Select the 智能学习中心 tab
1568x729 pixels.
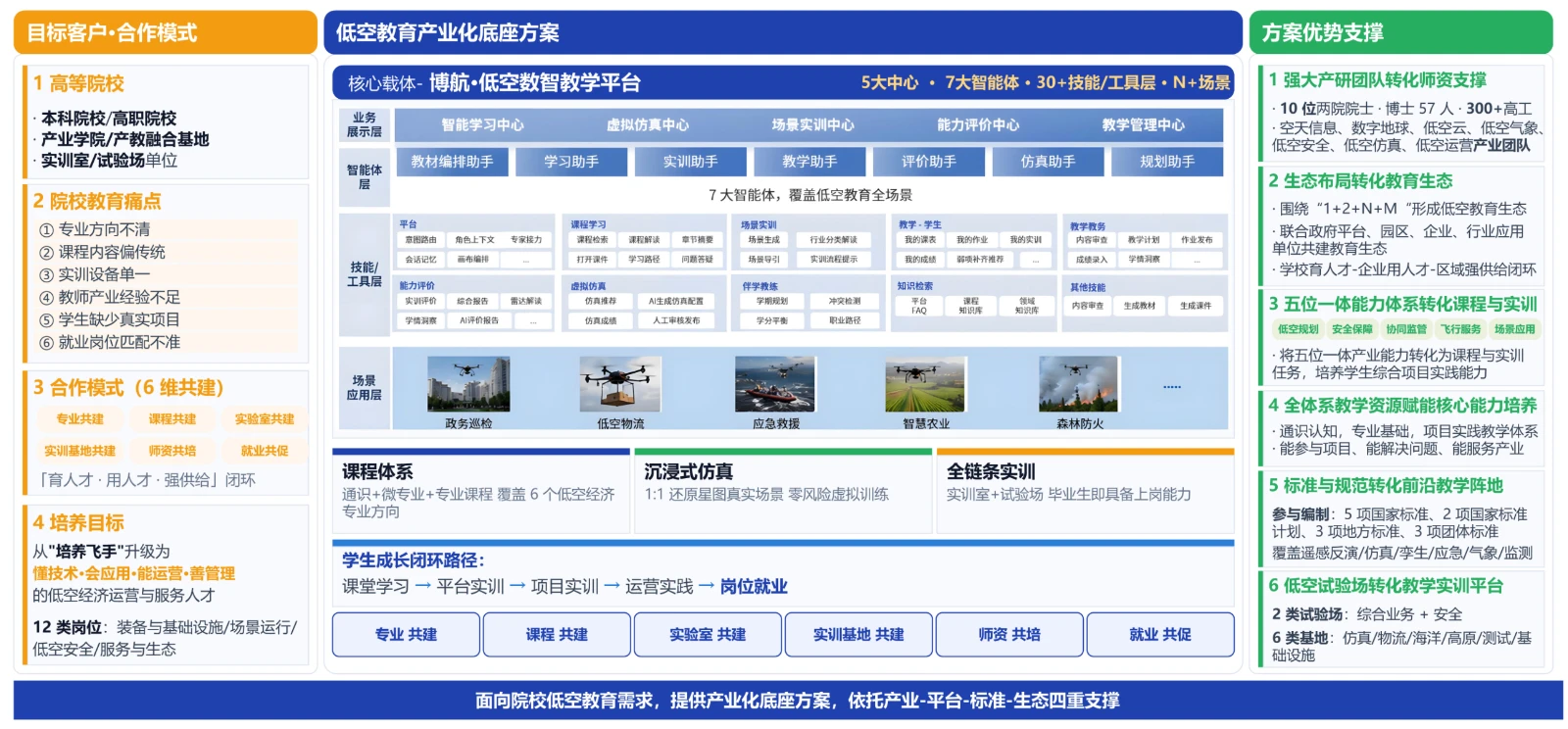click(482, 125)
